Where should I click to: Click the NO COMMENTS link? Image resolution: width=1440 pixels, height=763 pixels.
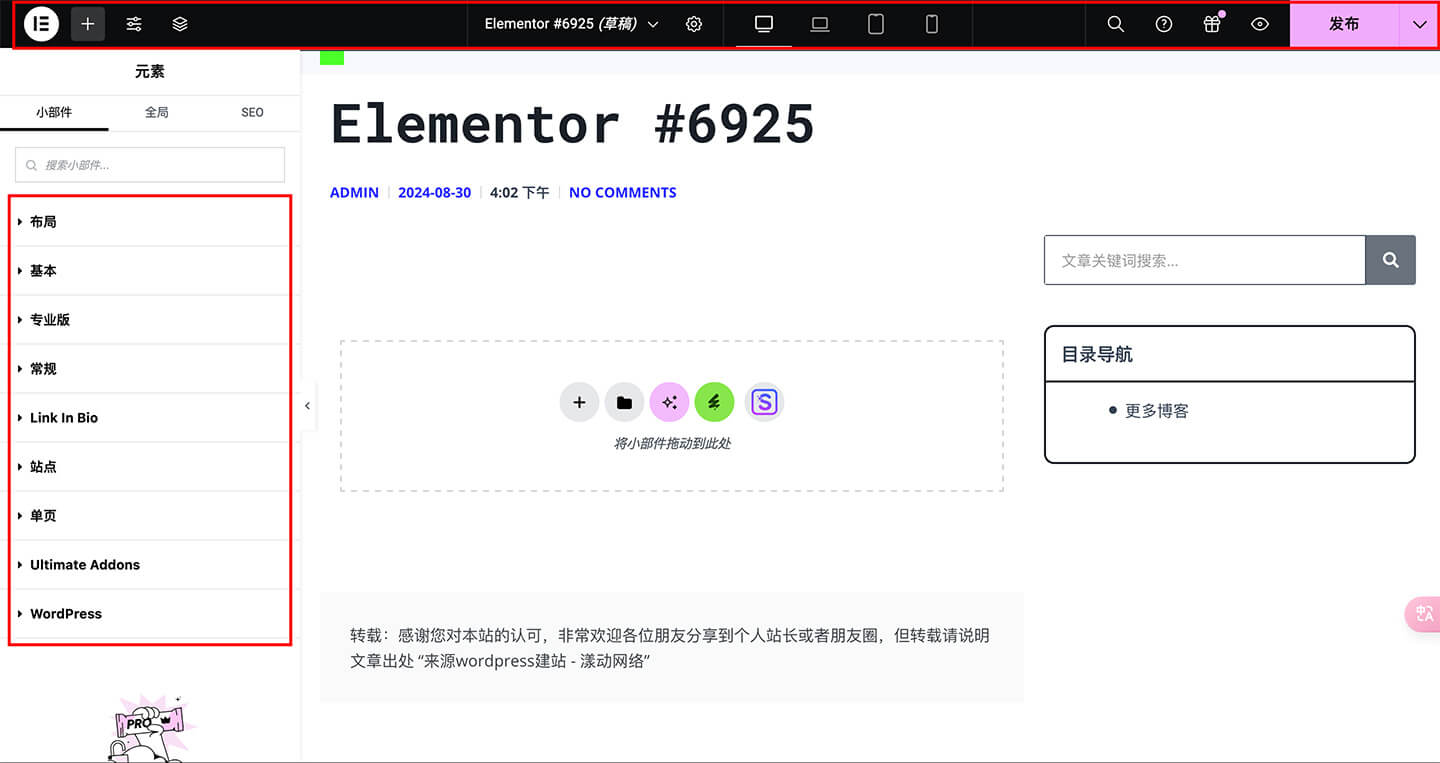[x=623, y=193]
